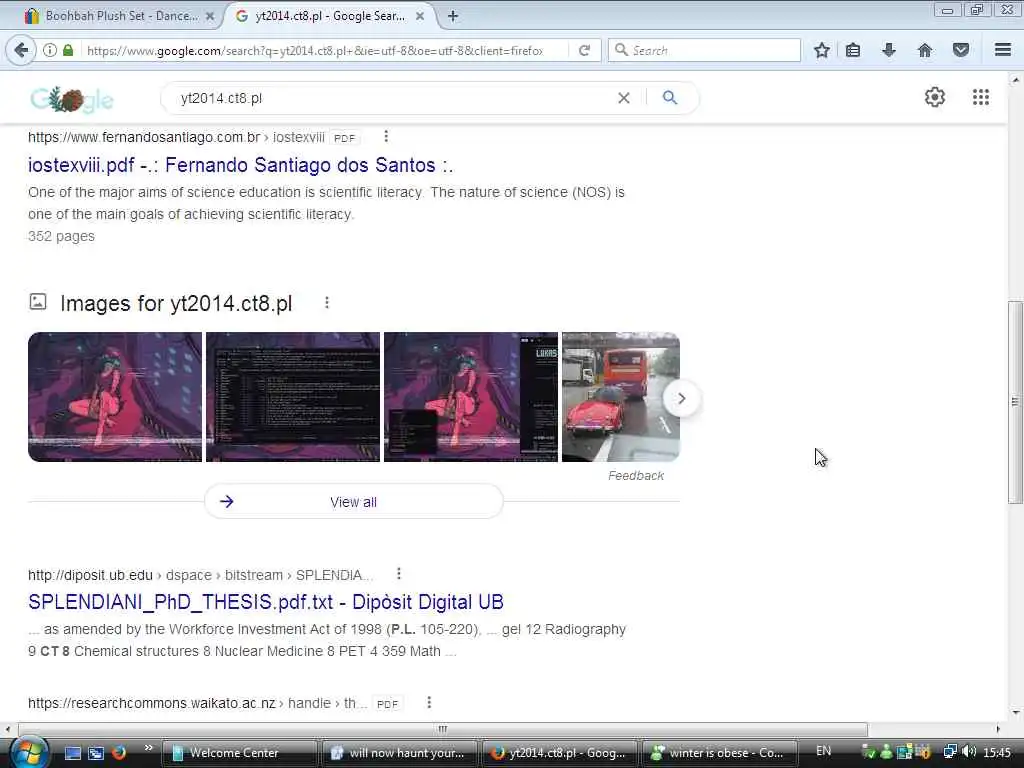
Task: Open Pocket icon in toolbar
Action: 961,50
